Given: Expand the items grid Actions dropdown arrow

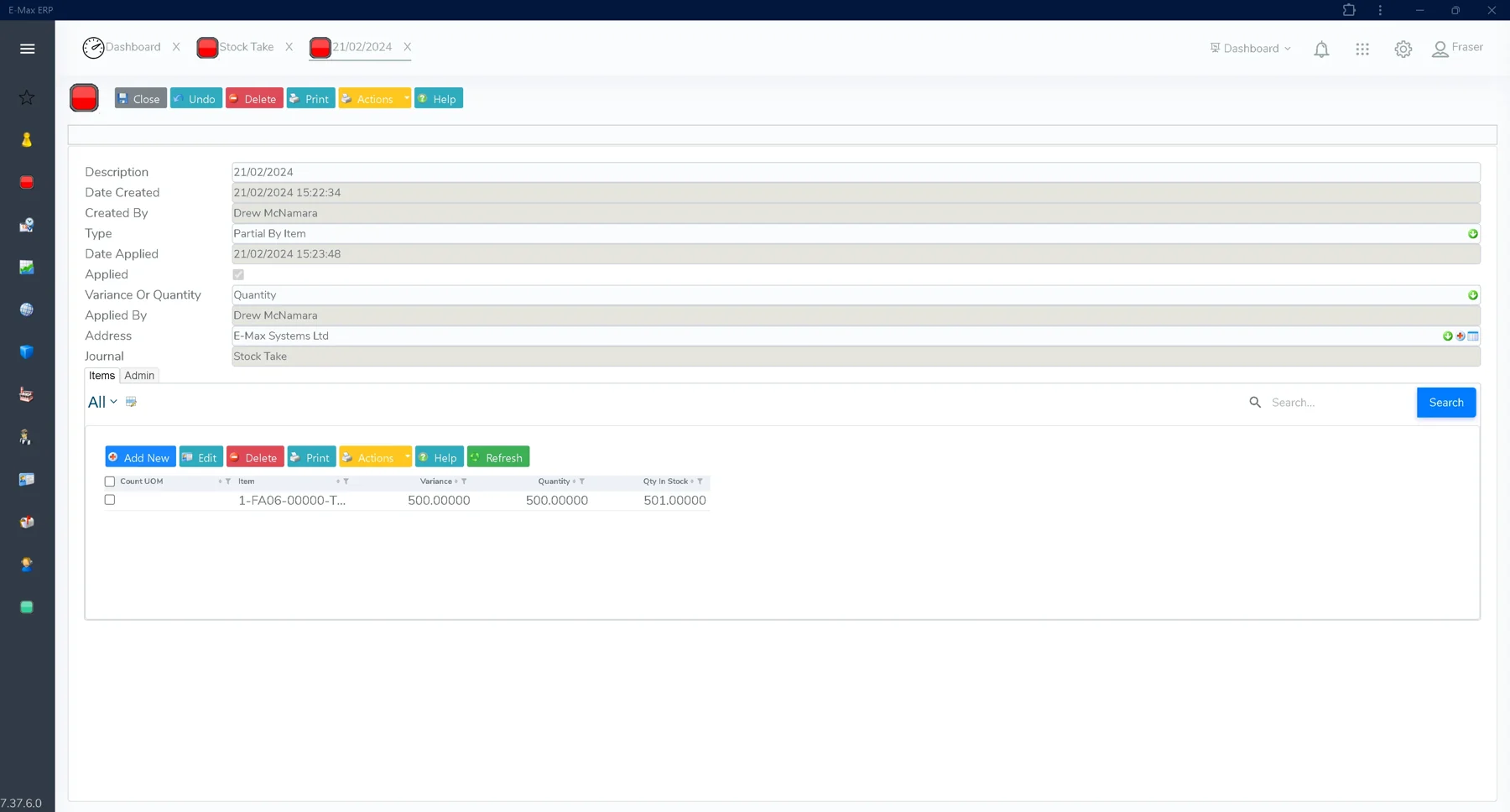Looking at the screenshot, I should point(407,457).
